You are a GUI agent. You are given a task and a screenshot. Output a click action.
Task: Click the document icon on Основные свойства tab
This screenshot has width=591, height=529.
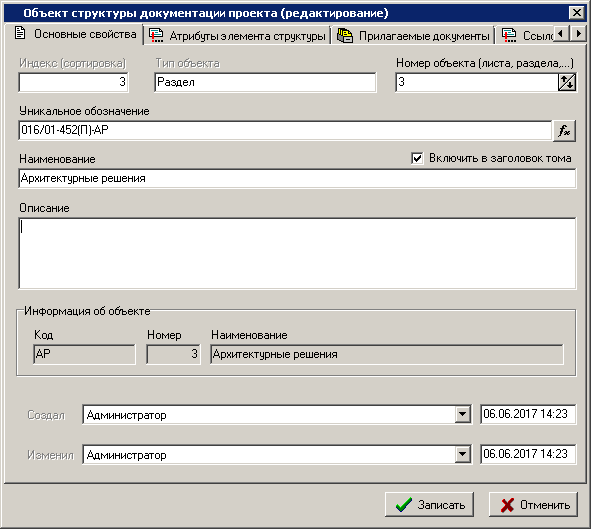click(20, 33)
